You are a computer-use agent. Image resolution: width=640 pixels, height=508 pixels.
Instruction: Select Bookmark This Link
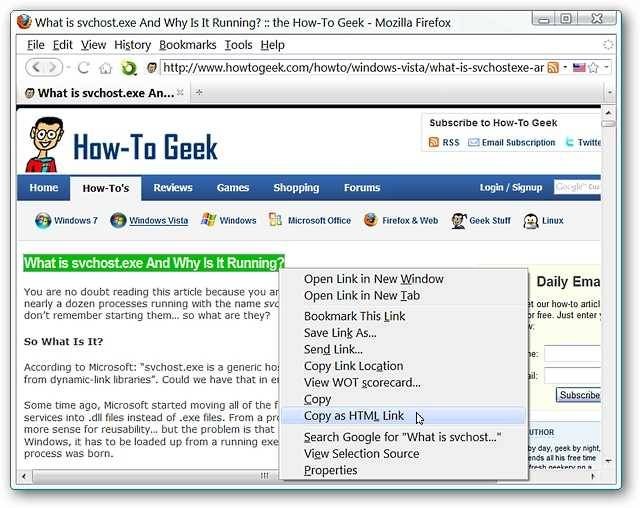tap(404, 316)
